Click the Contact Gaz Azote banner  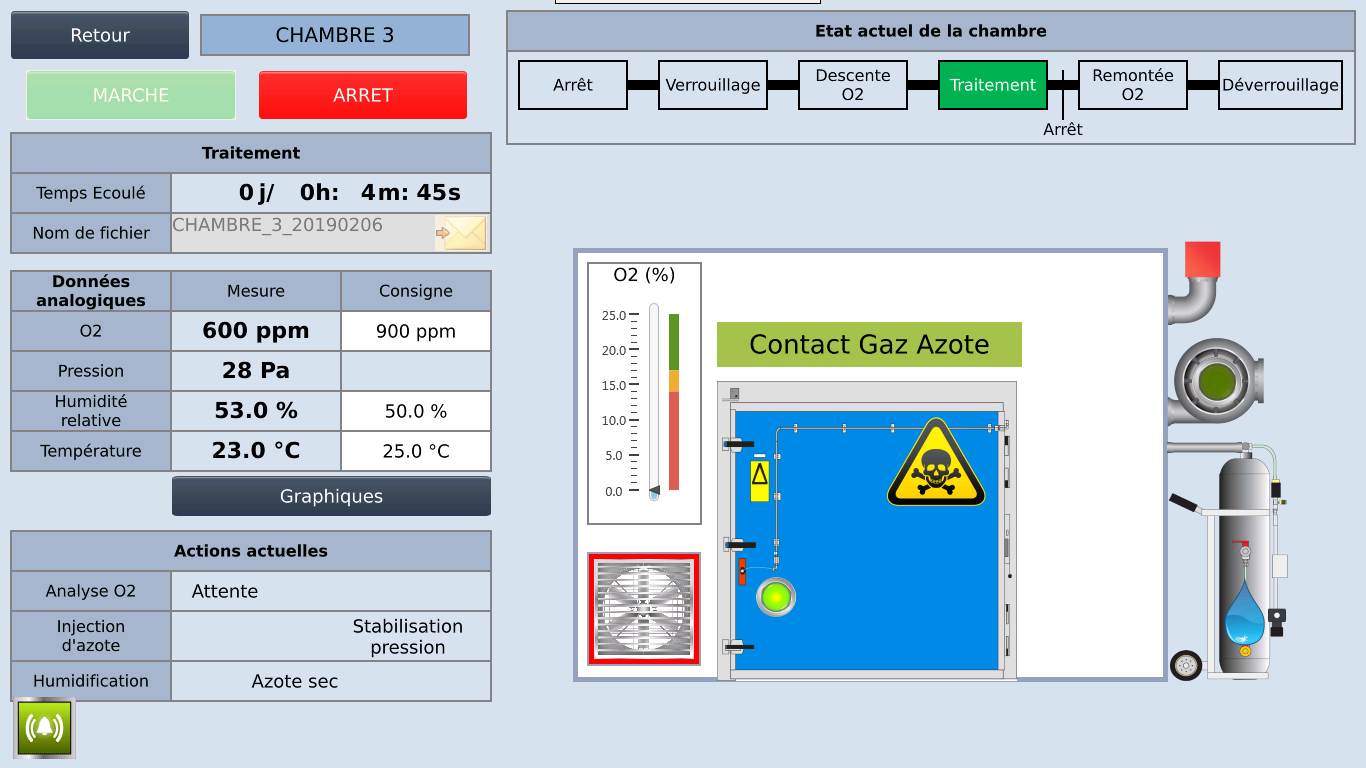click(869, 345)
